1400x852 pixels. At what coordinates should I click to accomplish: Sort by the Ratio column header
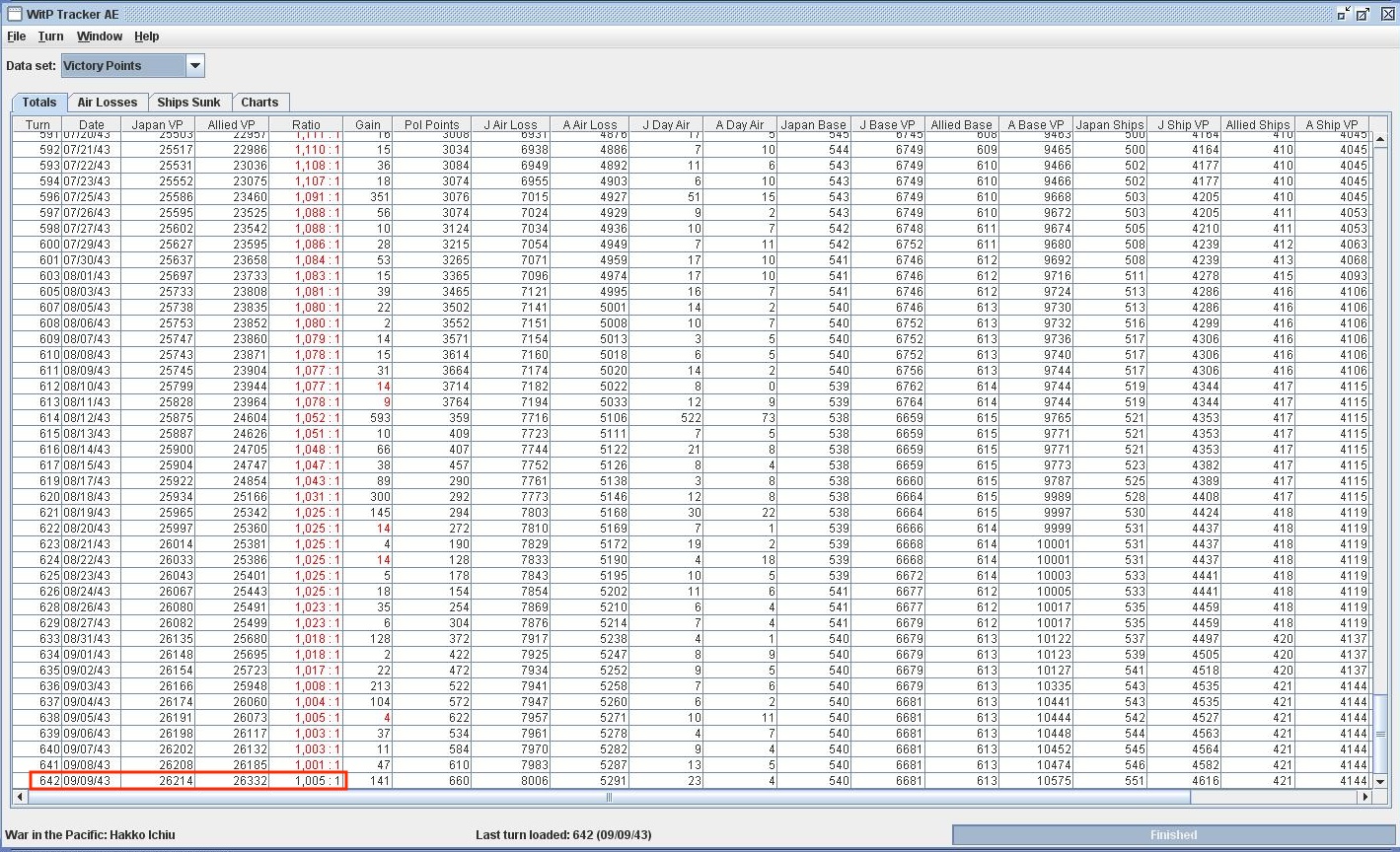[306, 125]
